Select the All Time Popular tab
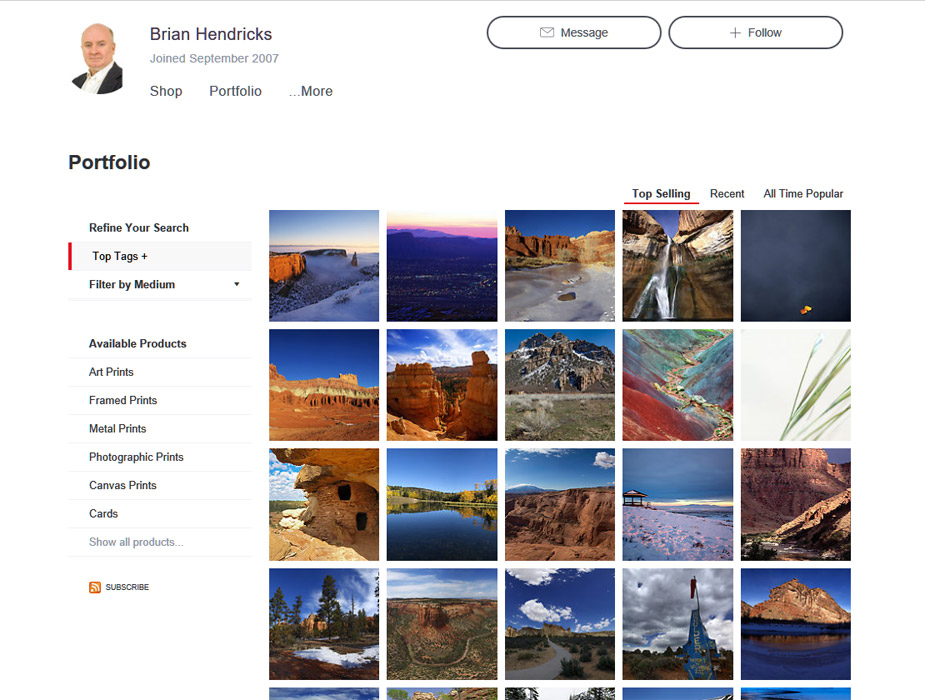 [803, 194]
